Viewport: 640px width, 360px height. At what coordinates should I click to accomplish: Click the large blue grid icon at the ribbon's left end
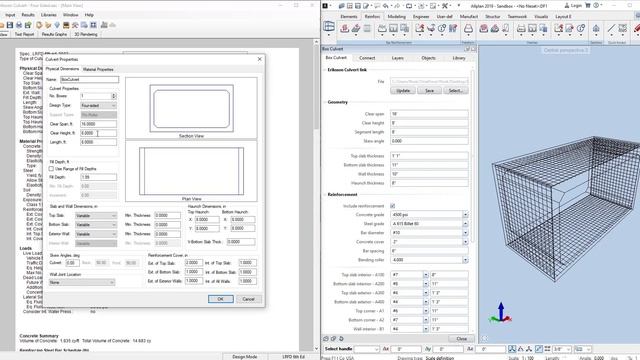pyautogui.click(x=329, y=27)
